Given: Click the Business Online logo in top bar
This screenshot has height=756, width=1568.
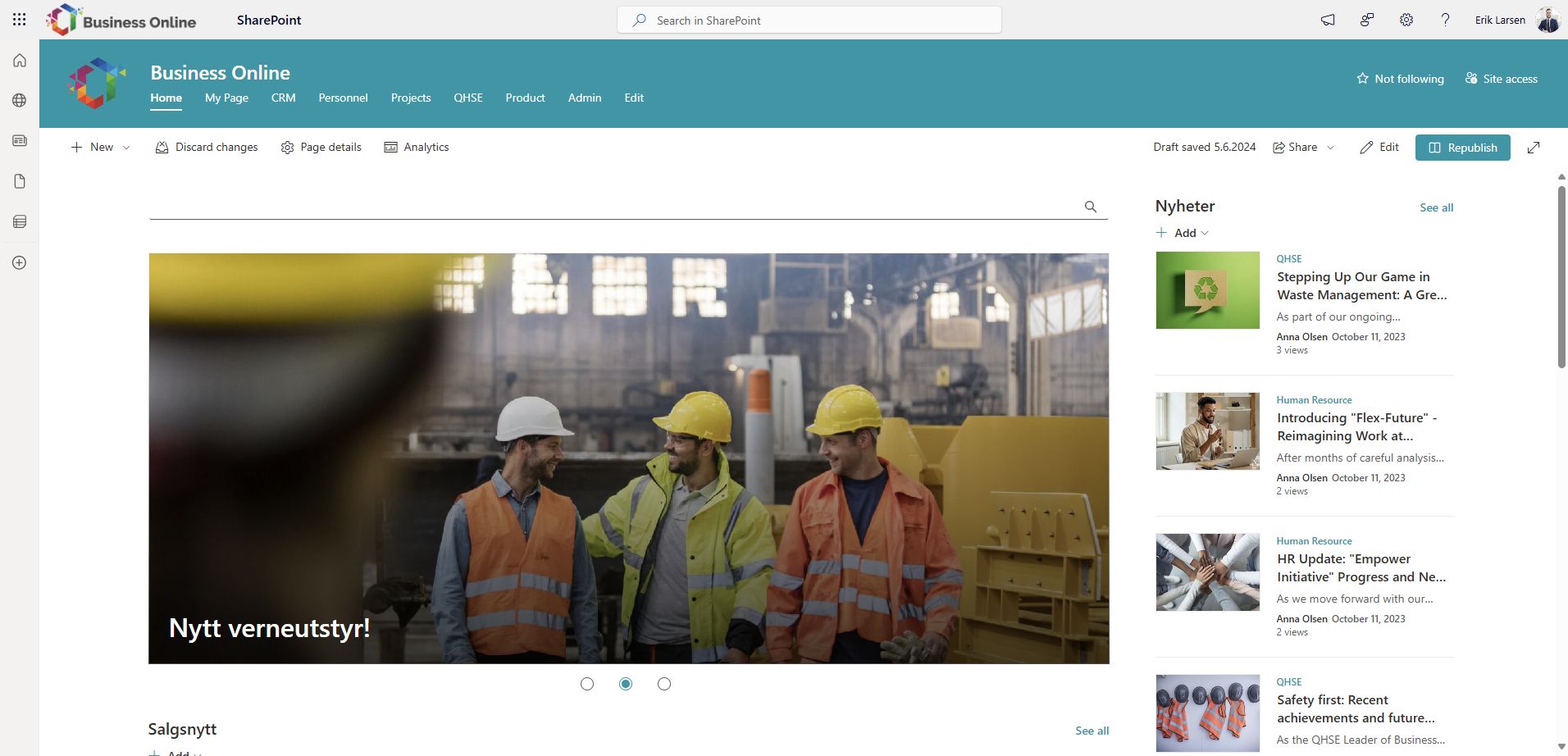Looking at the screenshot, I should pyautogui.click(x=121, y=20).
